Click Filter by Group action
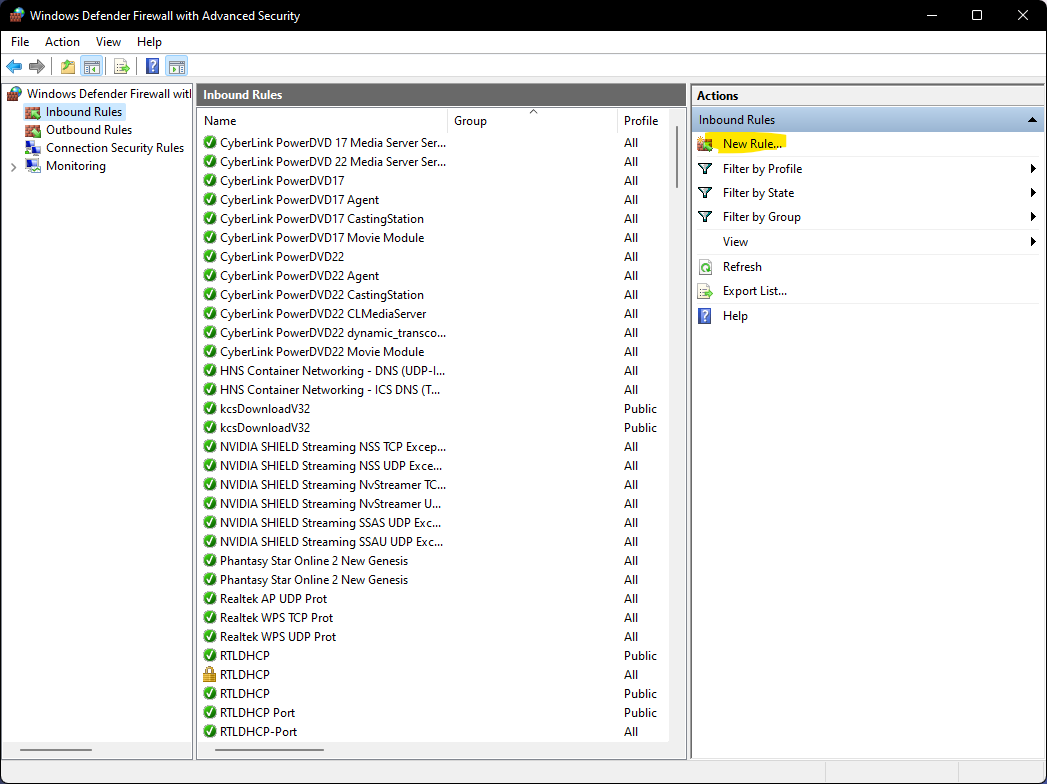This screenshot has height=784, width=1047. point(762,217)
